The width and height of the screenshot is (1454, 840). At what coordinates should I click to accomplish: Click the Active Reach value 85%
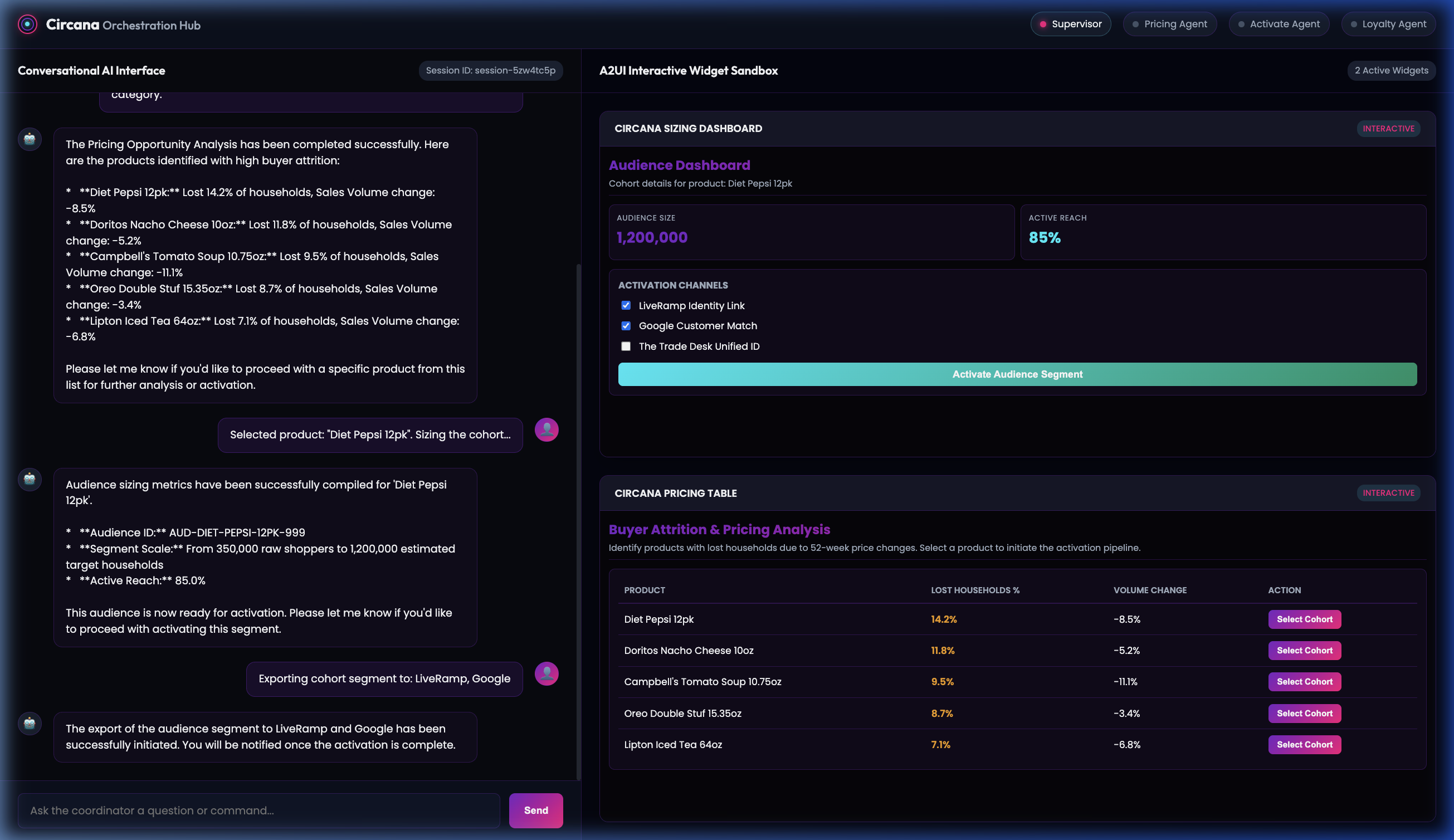pyautogui.click(x=1045, y=238)
